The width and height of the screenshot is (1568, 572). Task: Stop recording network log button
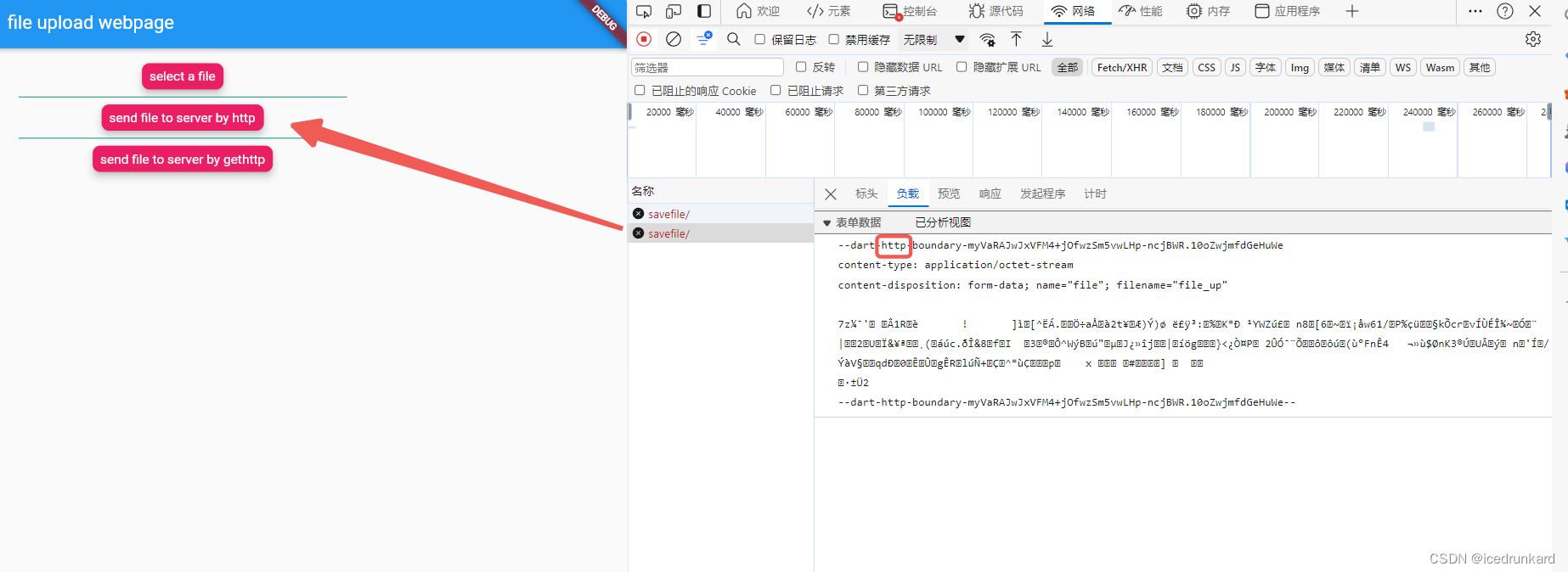coord(644,39)
